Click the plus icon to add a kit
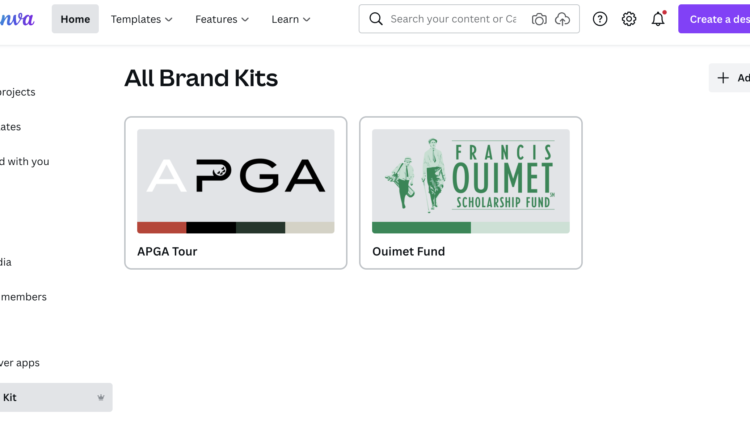The height and width of the screenshot is (422, 750). pos(723,78)
